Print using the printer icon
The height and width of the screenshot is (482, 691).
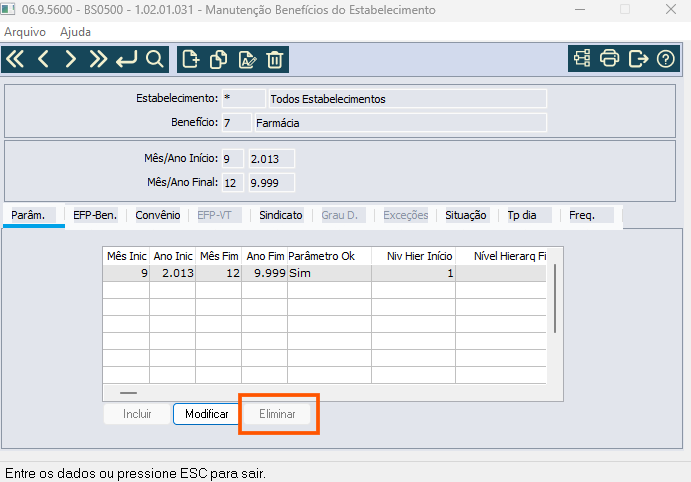pyautogui.click(x=609, y=59)
